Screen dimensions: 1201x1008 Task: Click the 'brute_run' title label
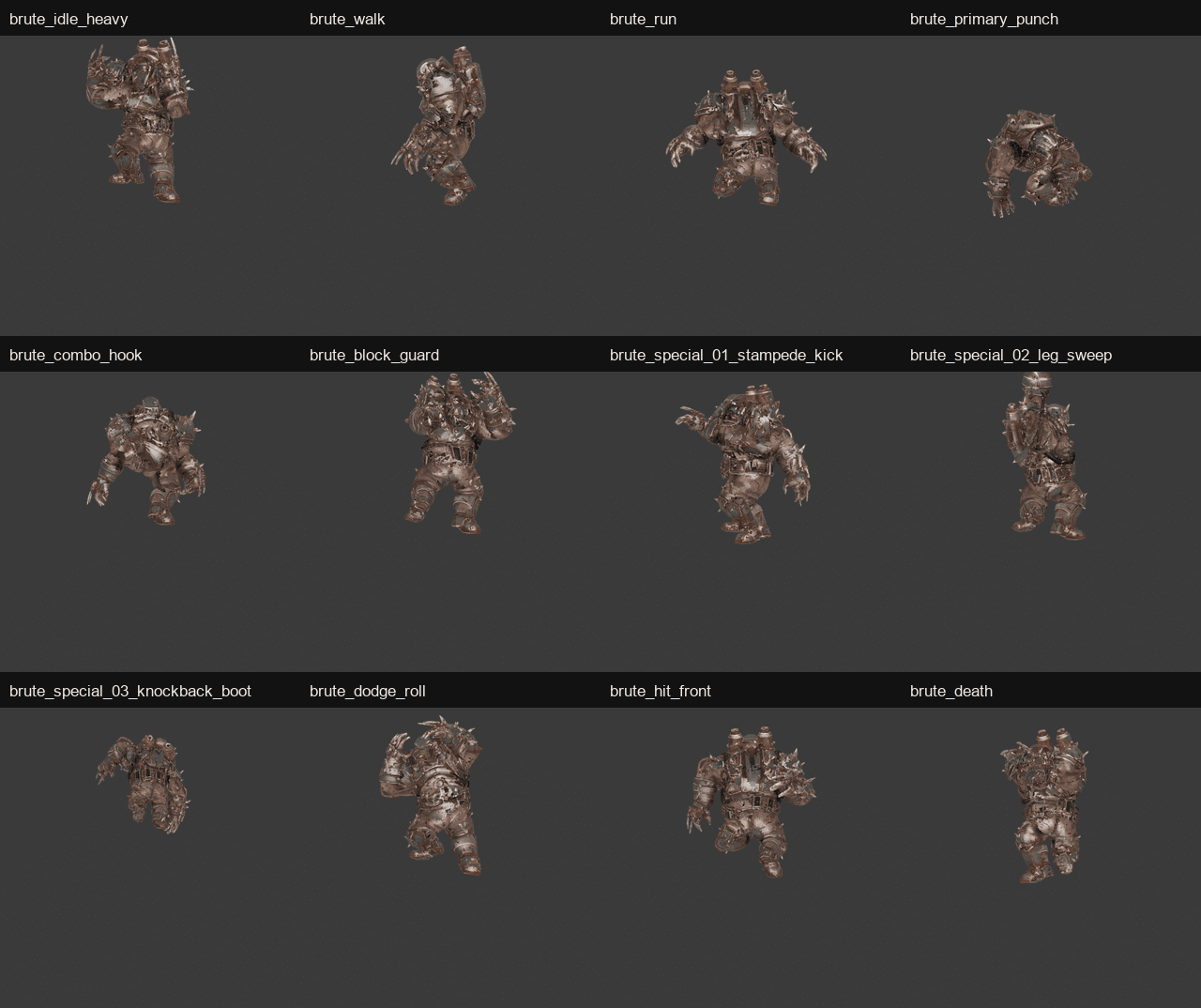(643, 19)
